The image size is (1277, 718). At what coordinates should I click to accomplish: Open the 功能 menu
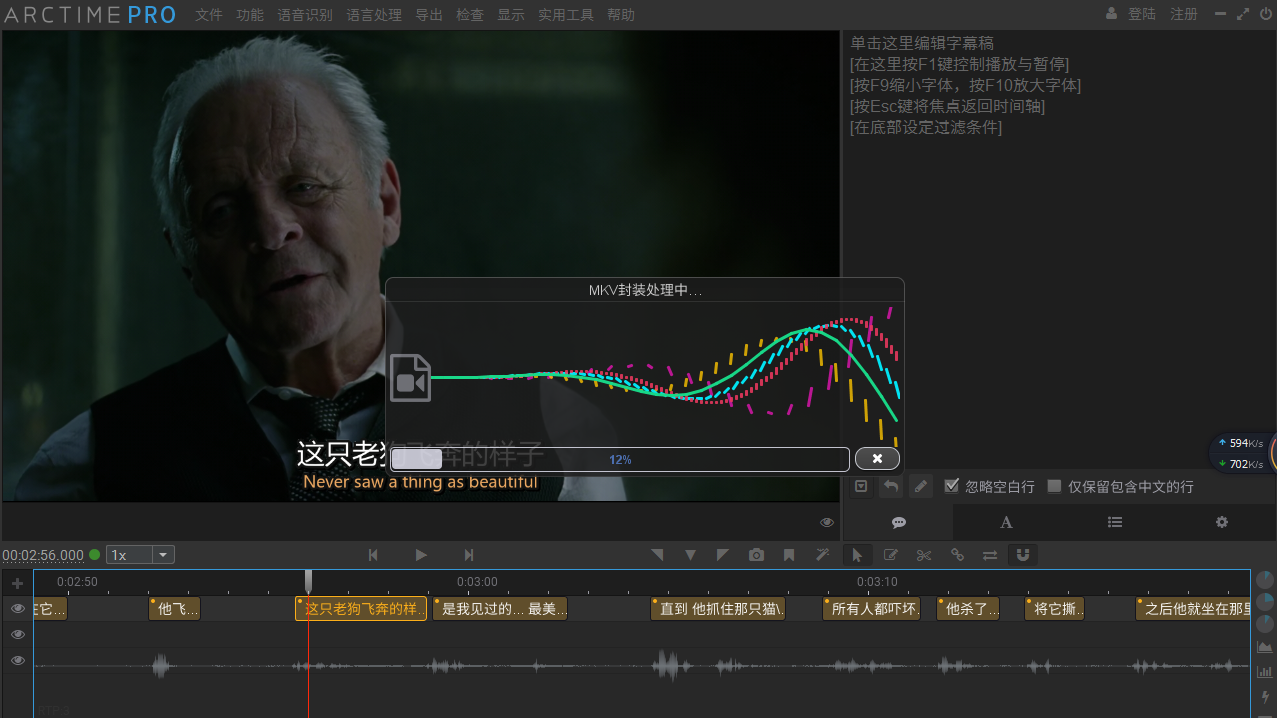click(250, 15)
